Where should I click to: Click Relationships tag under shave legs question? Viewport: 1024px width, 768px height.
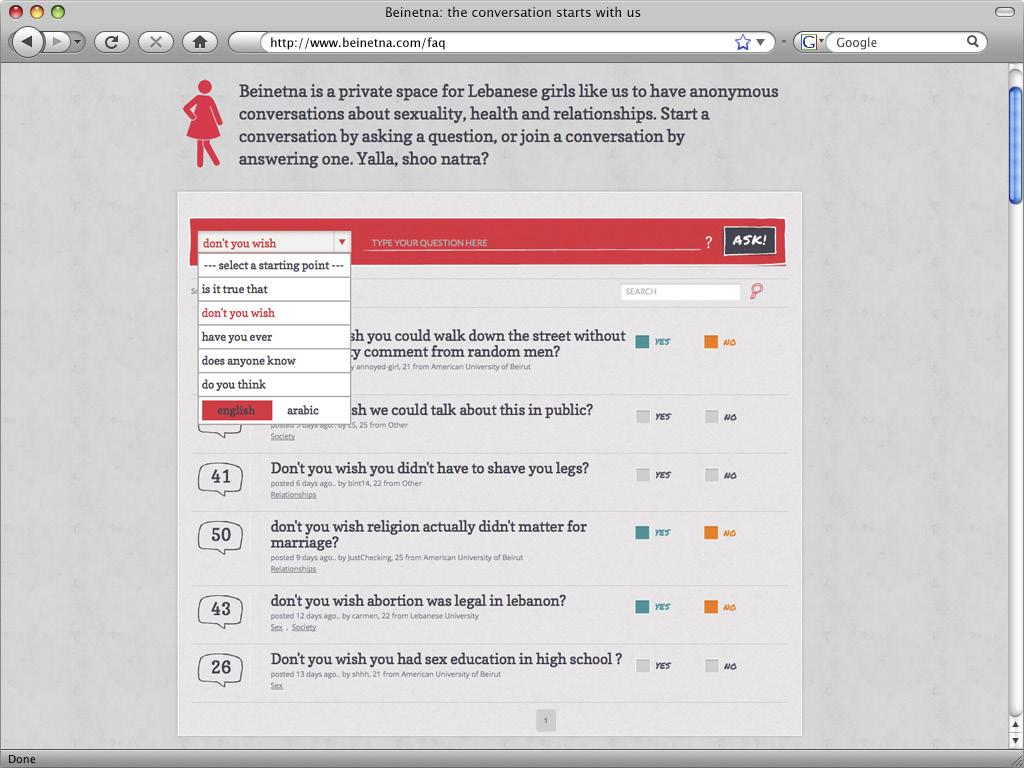coord(293,494)
